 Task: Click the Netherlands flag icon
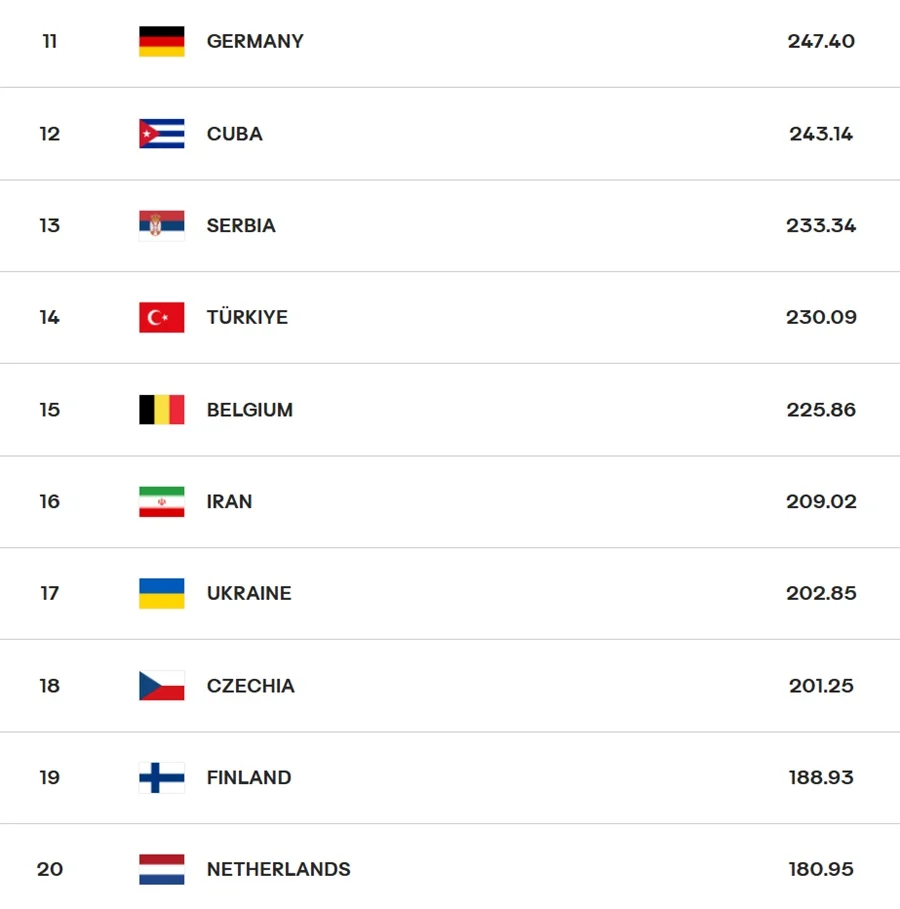pos(161,870)
